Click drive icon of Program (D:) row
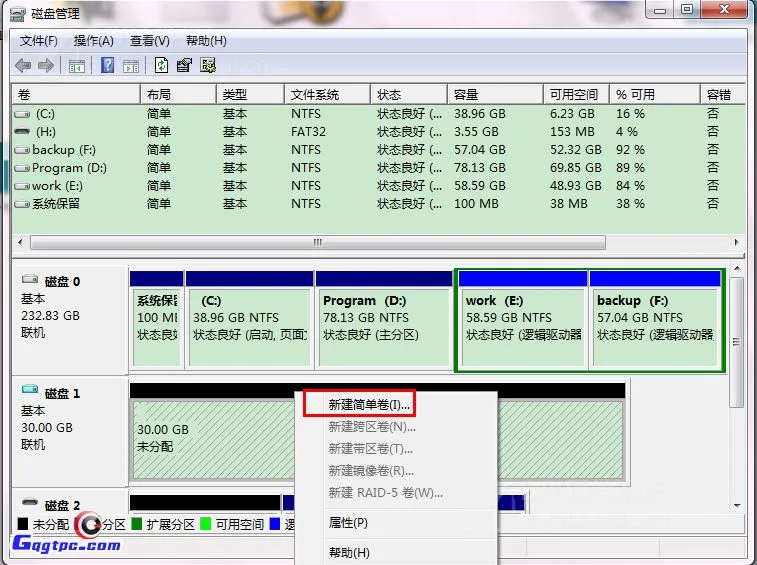This screenshot has width=757, height=565. pos(22,168)
